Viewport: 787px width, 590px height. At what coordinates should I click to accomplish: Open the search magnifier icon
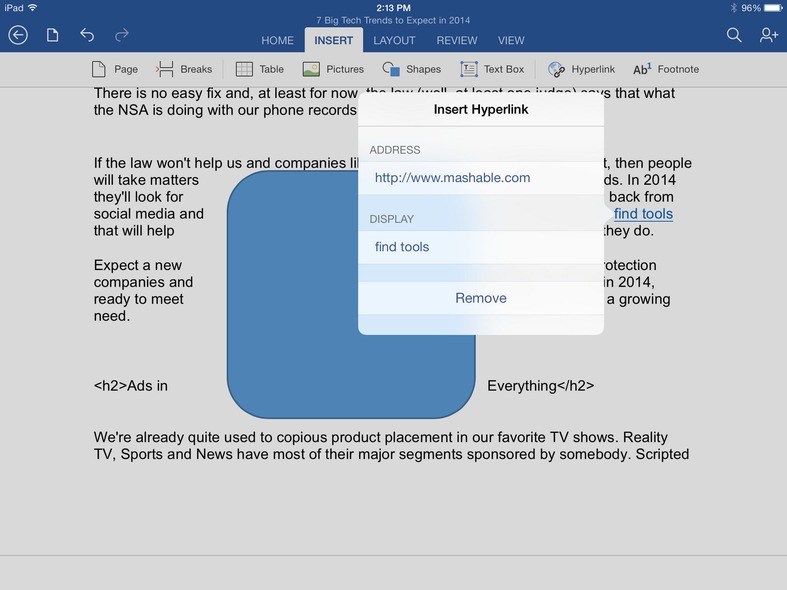click(734, 35)
